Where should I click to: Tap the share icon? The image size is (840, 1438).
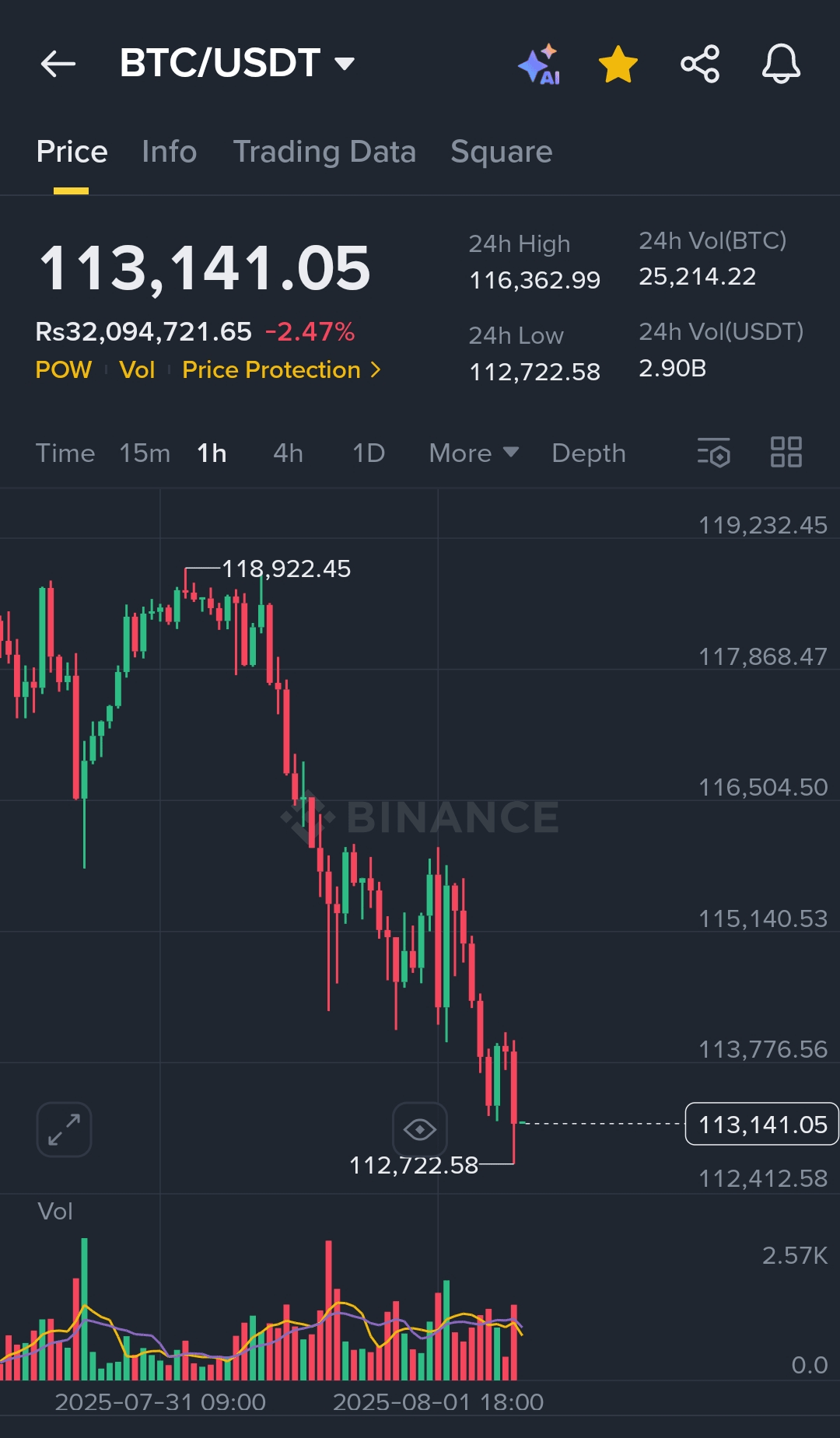(x=700, y=64)
